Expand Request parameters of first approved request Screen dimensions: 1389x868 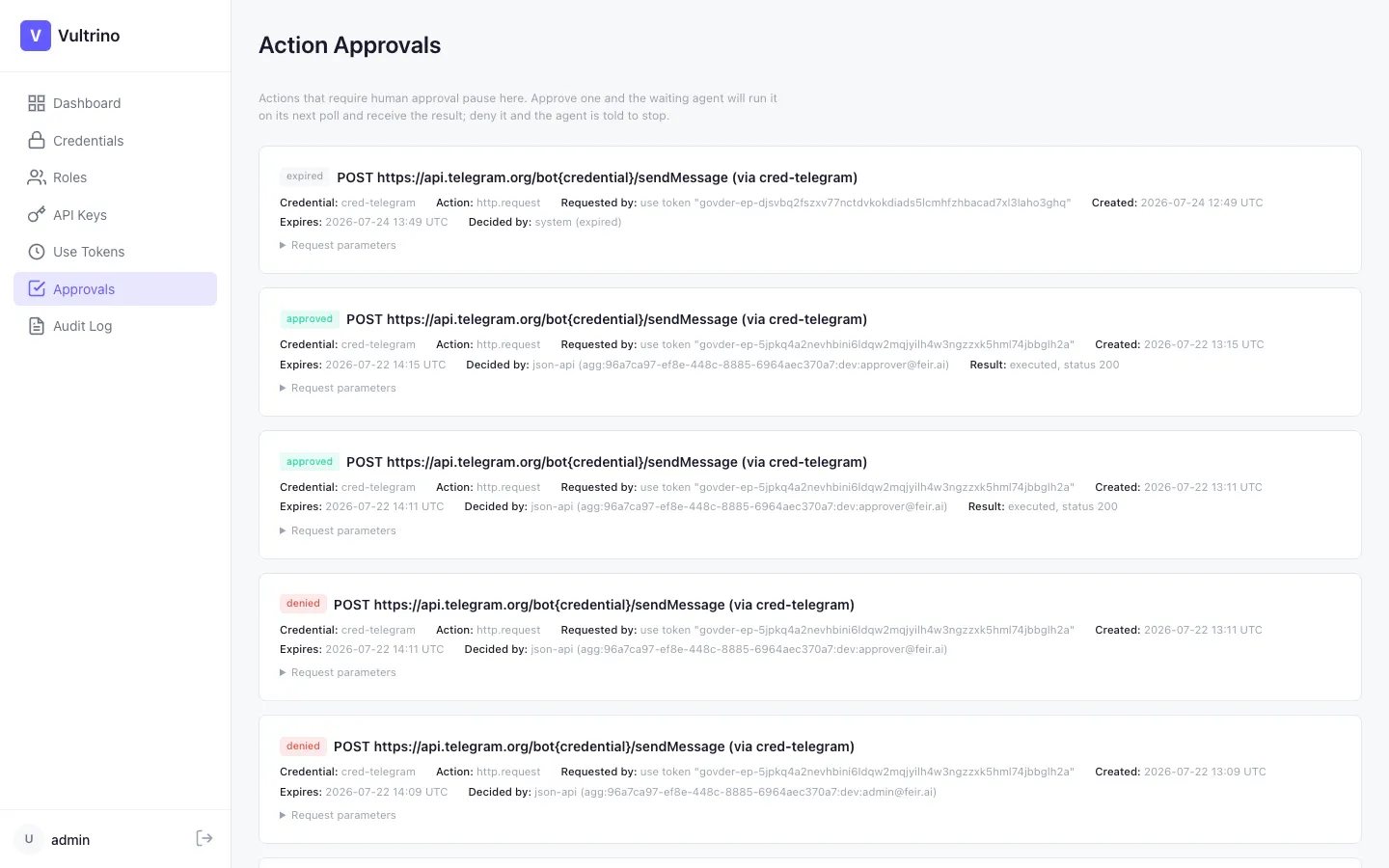coord(339,388)
